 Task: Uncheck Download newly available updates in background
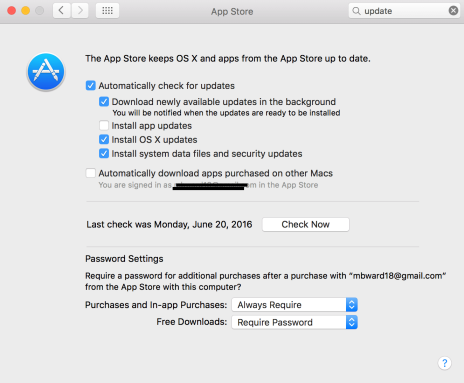[x=104, y=101]
